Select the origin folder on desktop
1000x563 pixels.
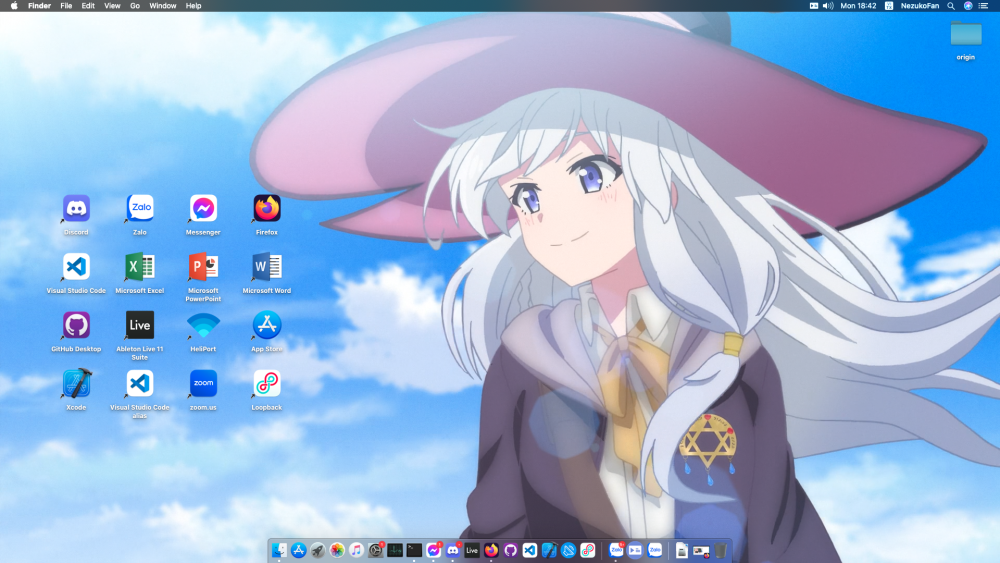(x=966, y=34)
